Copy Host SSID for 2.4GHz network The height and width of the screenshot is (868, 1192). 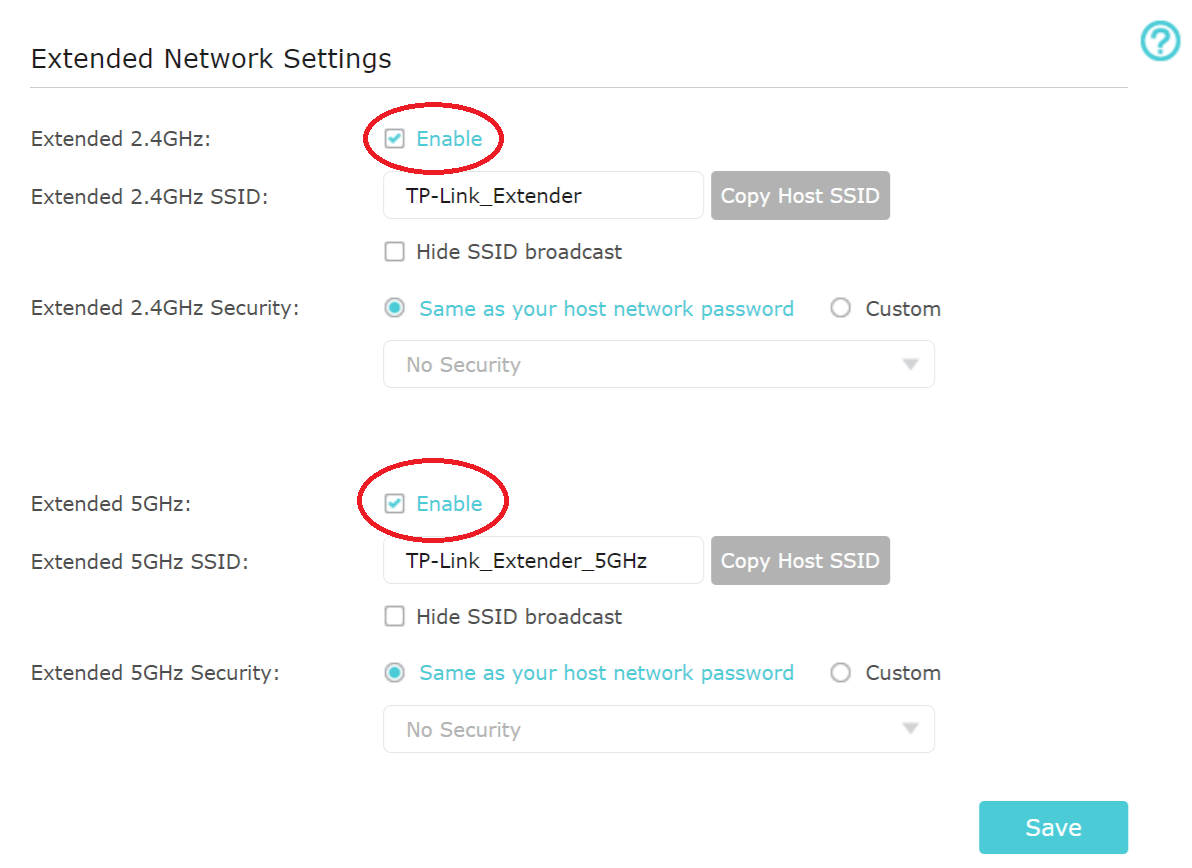(800, 196)
